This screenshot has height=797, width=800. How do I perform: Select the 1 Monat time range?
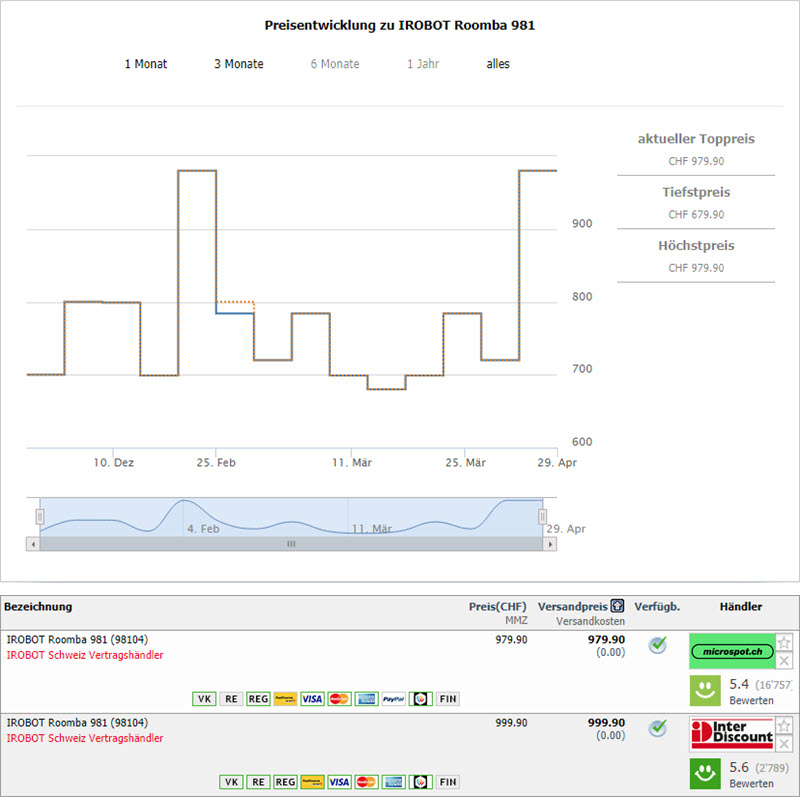click(146, 64)
